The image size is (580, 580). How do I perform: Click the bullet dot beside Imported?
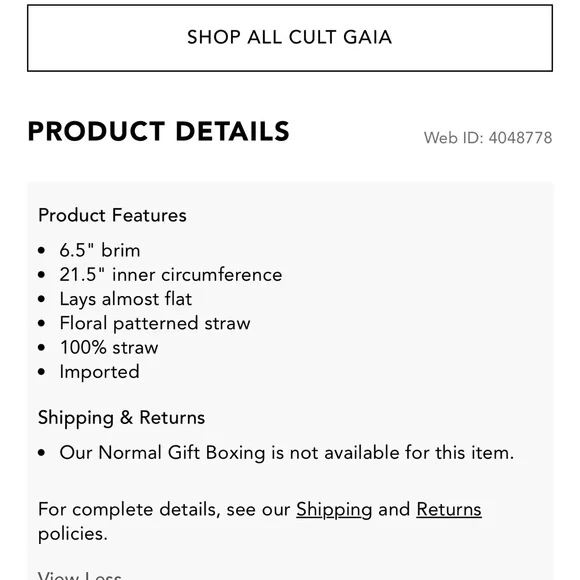tap(41, 372)
